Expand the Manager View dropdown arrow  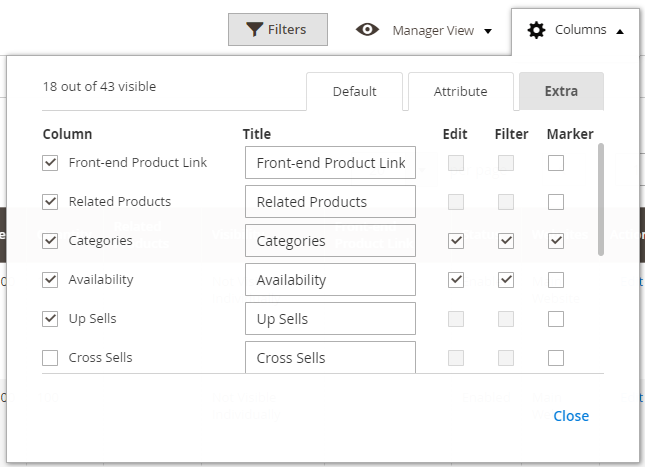(488, 31)
